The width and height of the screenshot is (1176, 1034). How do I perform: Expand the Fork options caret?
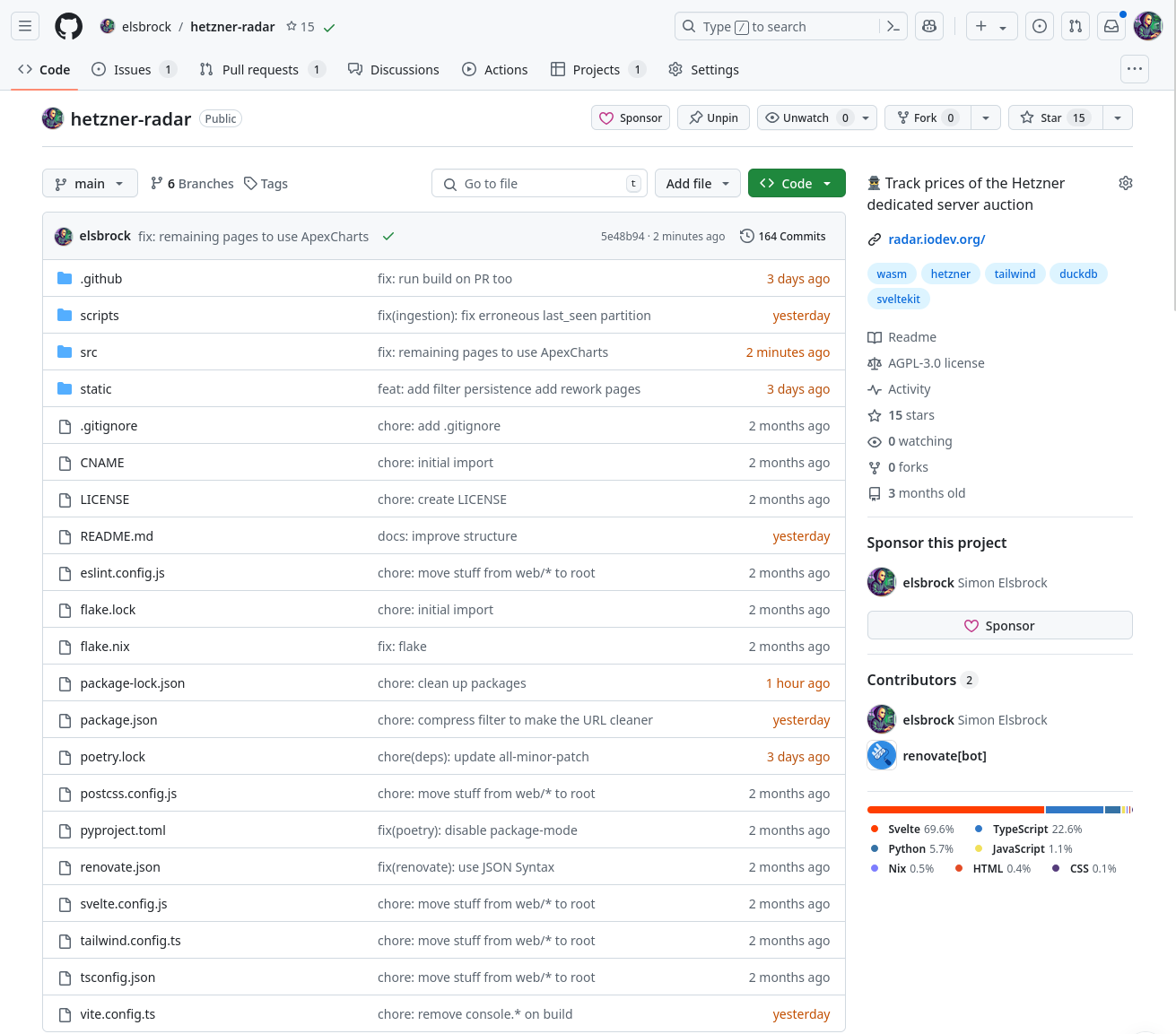(986, 117)
